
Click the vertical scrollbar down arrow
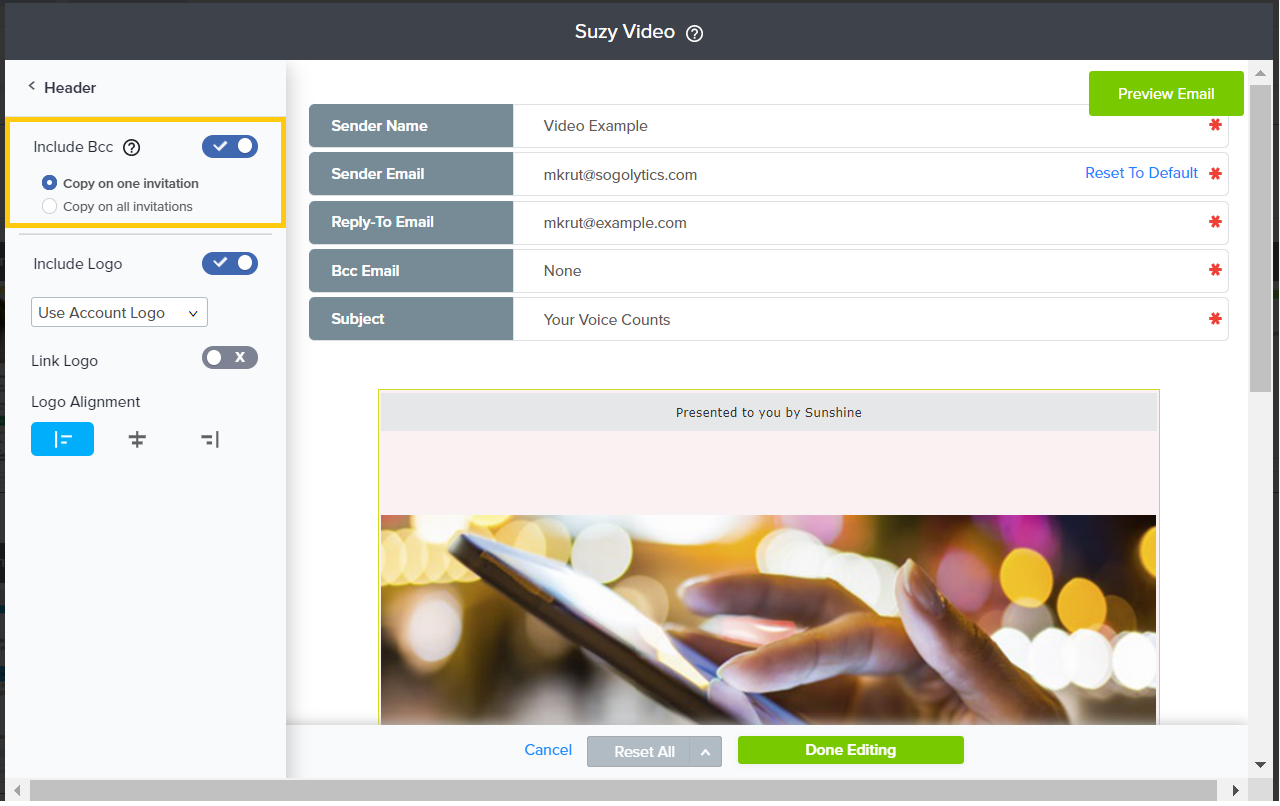point(1260,765)
